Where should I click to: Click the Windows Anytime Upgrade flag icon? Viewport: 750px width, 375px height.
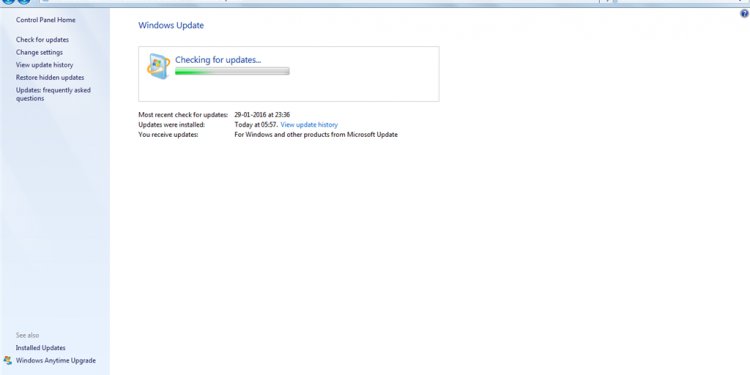[x=8, y=361]
